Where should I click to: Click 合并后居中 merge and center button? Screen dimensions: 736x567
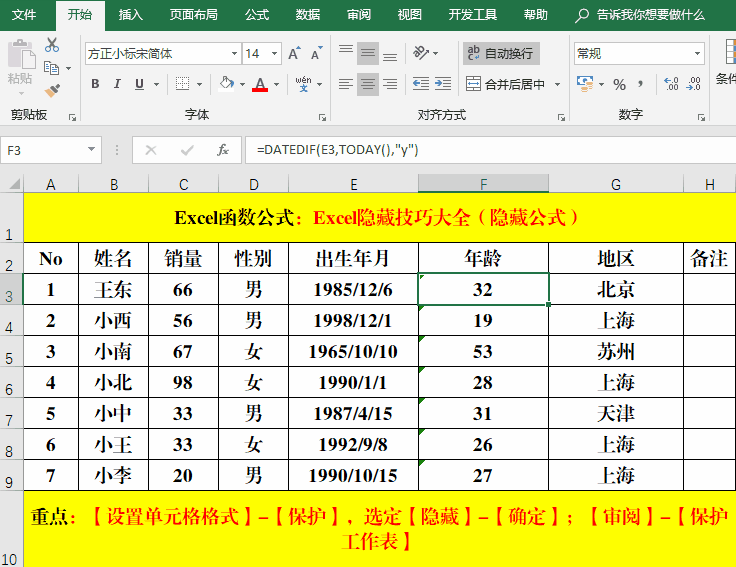coord(505,84)
